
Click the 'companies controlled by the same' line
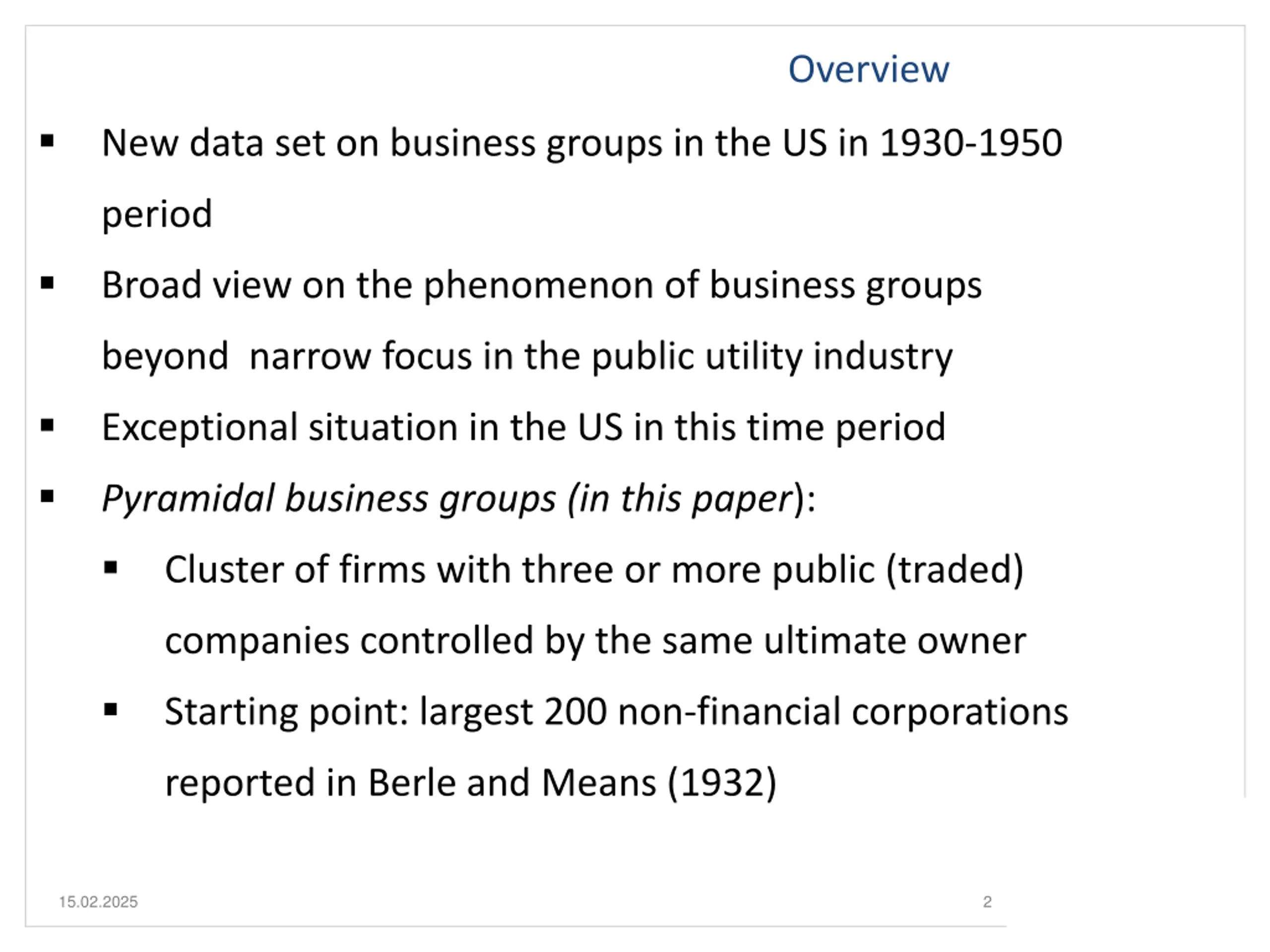pyautogui.click(x=595, y=641)
